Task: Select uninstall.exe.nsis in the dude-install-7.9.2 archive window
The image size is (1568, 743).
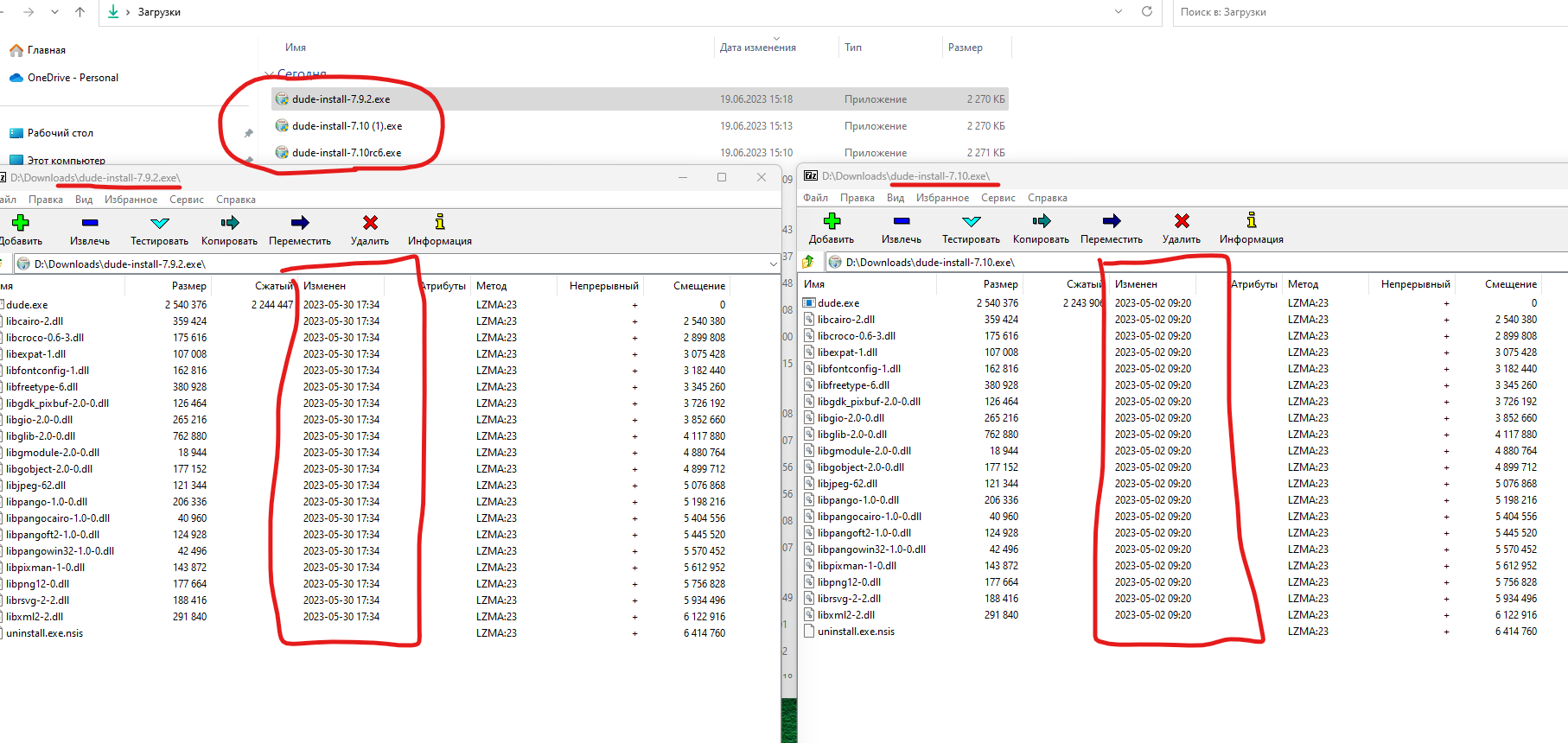Action: click(x=45, y=633)
